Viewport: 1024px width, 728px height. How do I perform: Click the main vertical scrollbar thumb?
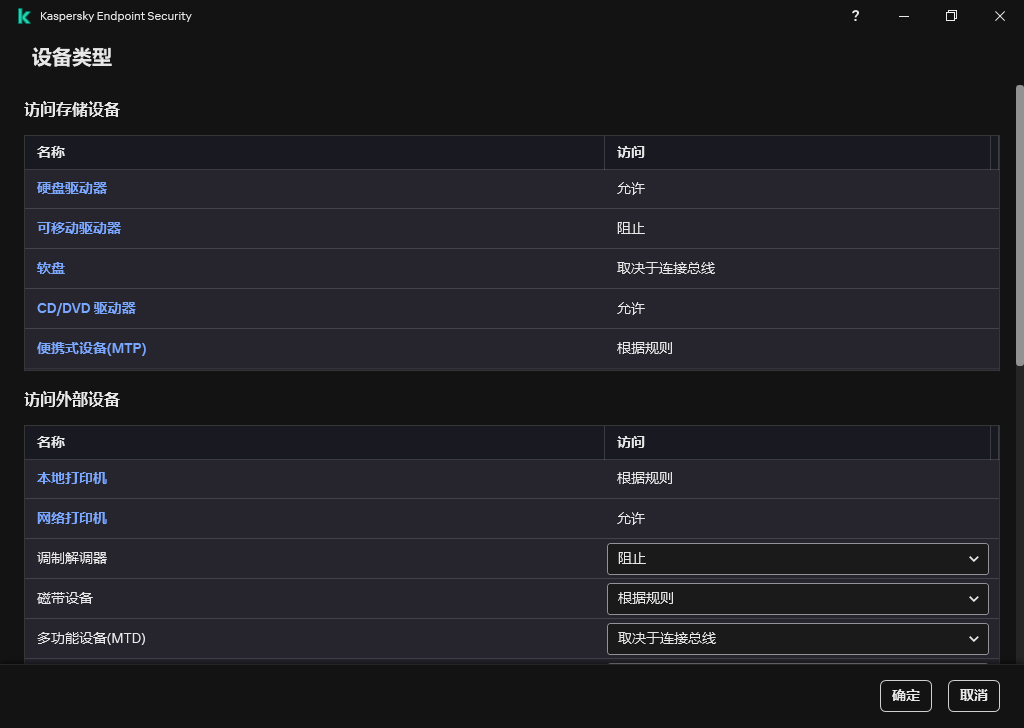1019,225
